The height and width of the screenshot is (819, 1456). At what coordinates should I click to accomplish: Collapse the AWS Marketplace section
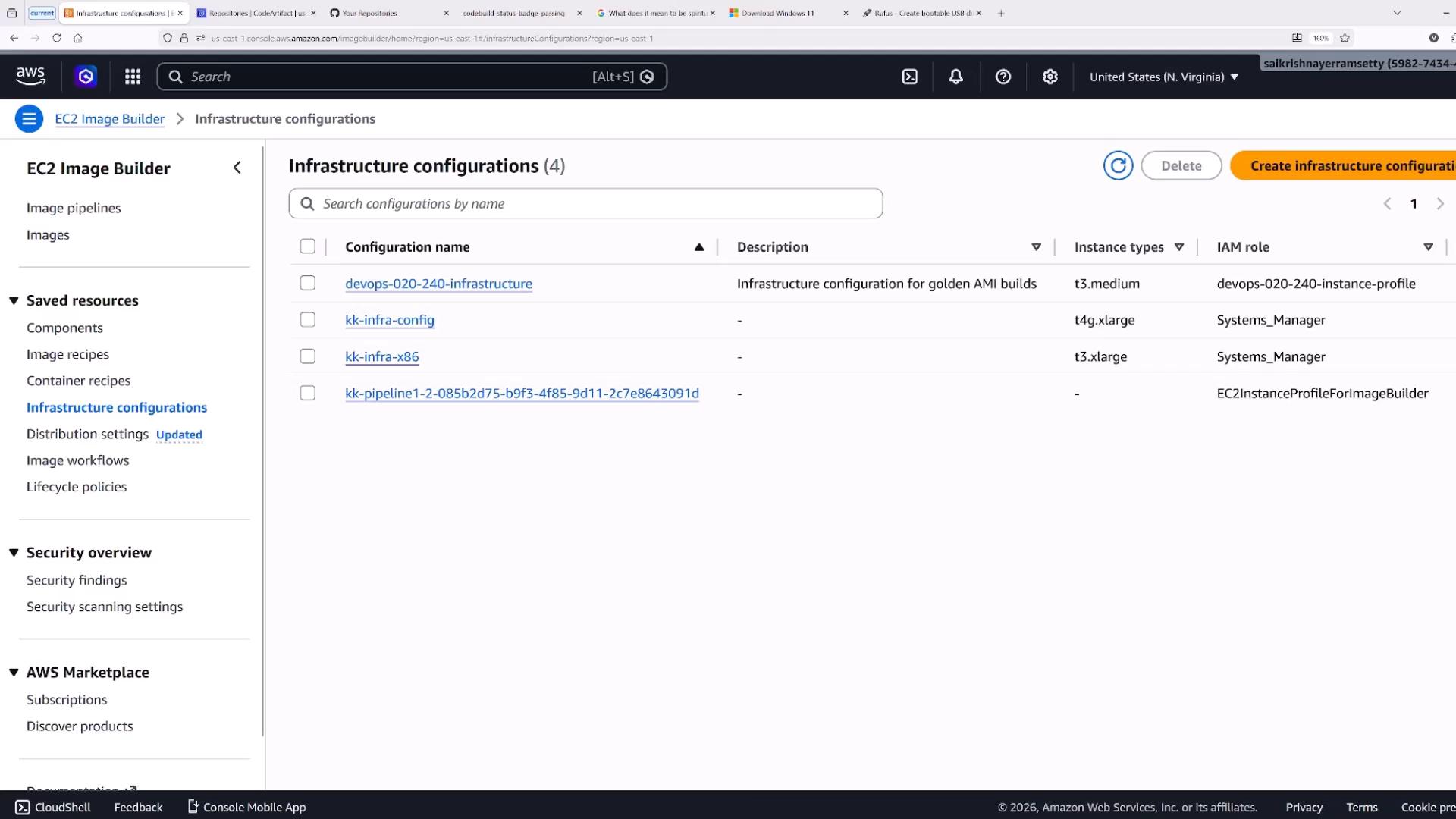[x=14, y=672]
